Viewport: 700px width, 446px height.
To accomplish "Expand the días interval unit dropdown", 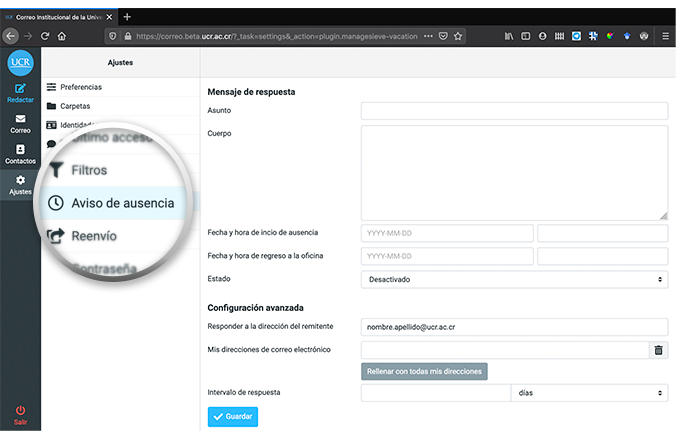I will (x=589, y=394).
